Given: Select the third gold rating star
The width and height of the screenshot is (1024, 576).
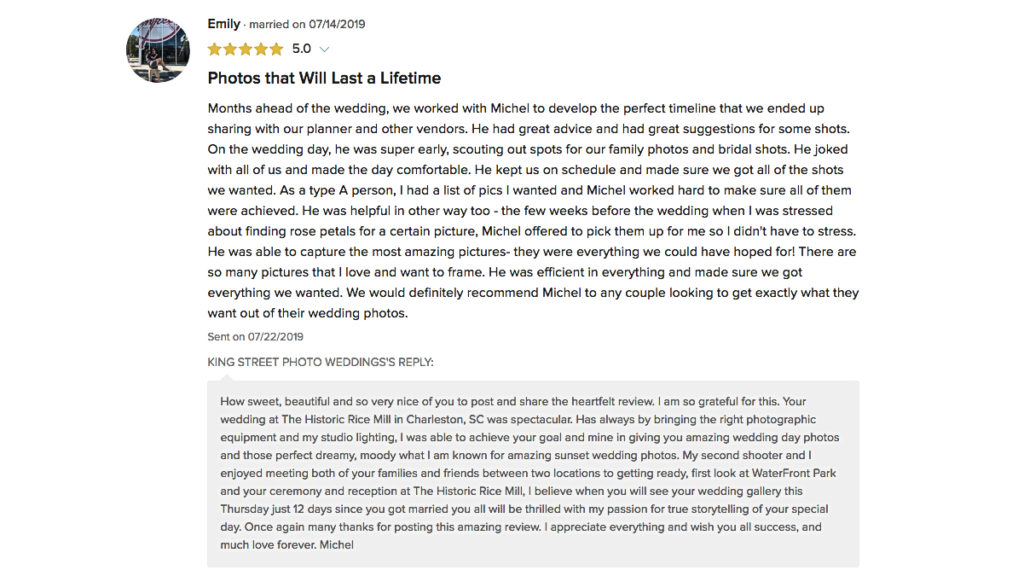Looking at the screenshot, I should tap(246, 49).
